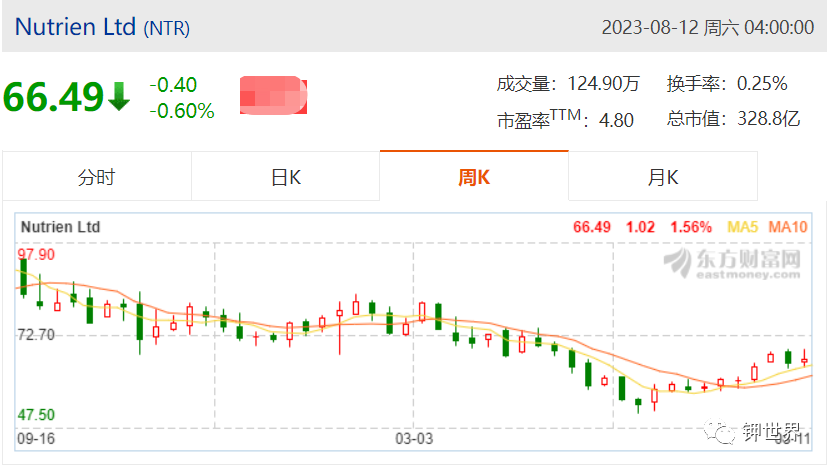
Task: Click the 09-16 start date label
Action: click(x=36, y=438)
